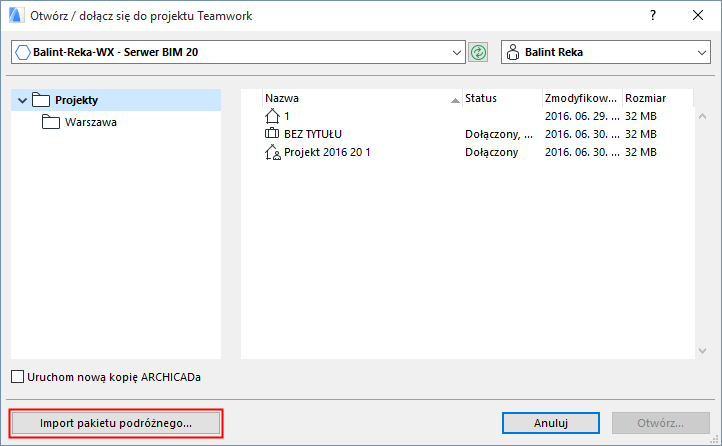Click the green server refresh icon
The width and height of the screenshot is (722, 446).
pos(479,52)
